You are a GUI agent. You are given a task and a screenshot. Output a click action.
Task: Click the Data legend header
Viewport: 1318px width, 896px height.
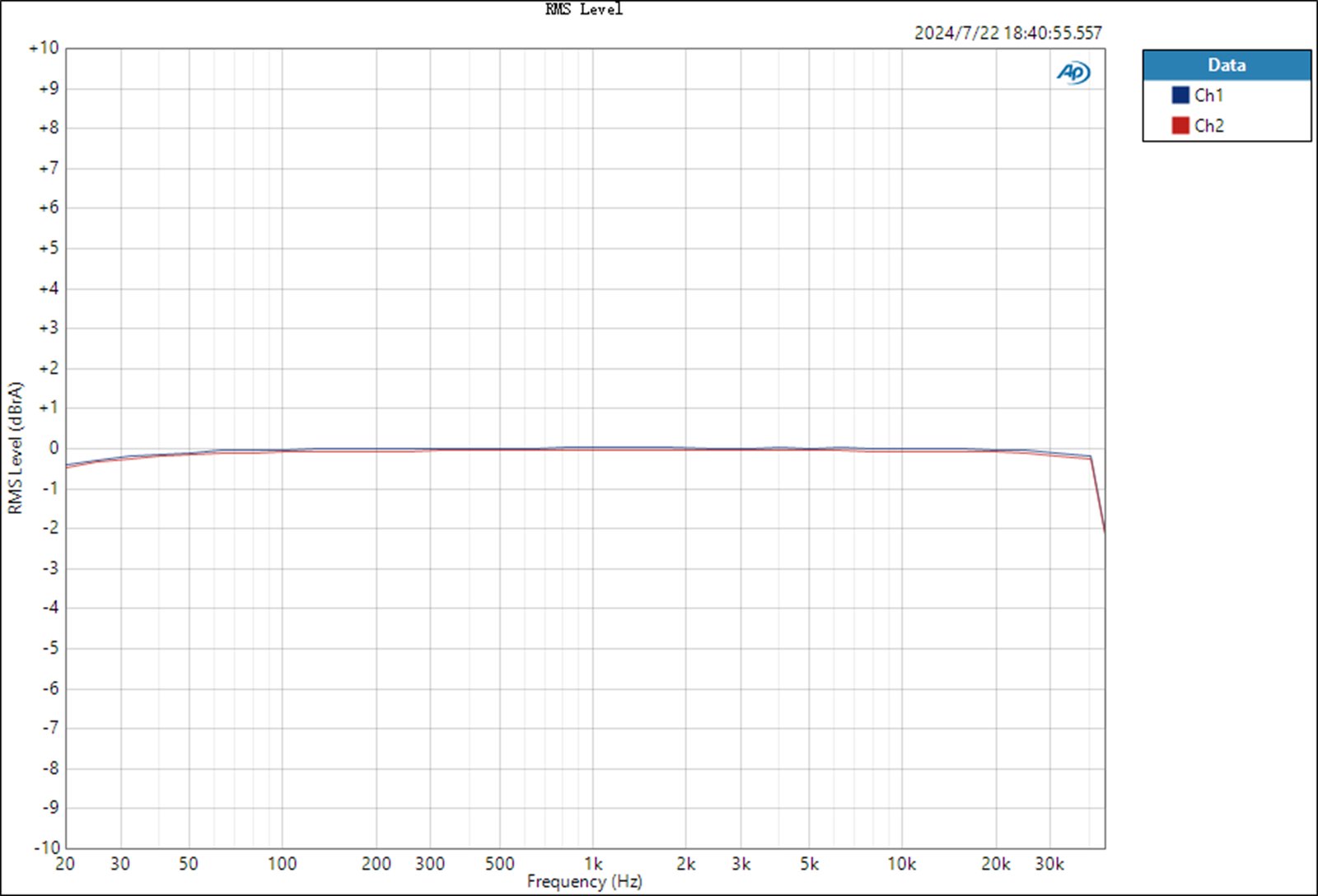(x=1227, y=65)
